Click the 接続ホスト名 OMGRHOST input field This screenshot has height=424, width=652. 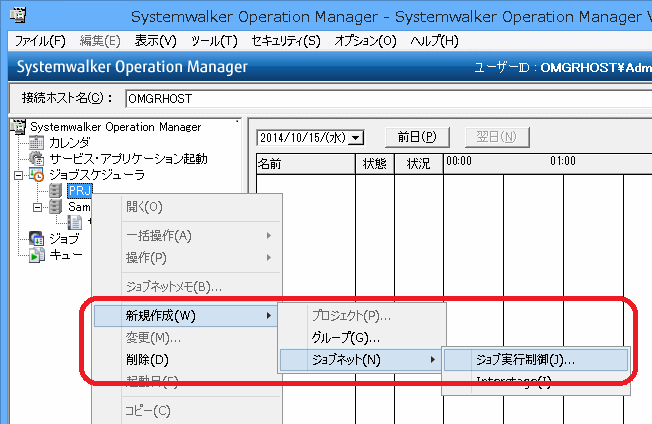389,99
